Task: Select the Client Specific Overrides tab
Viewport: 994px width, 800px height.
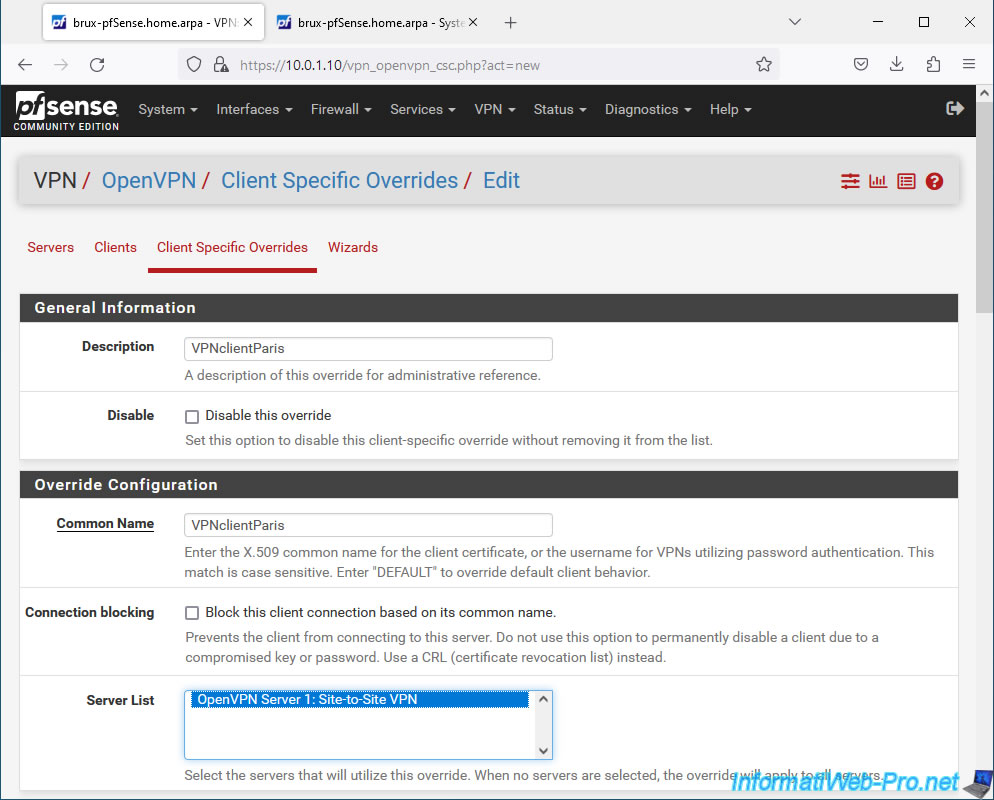Action: click(232, 247)
